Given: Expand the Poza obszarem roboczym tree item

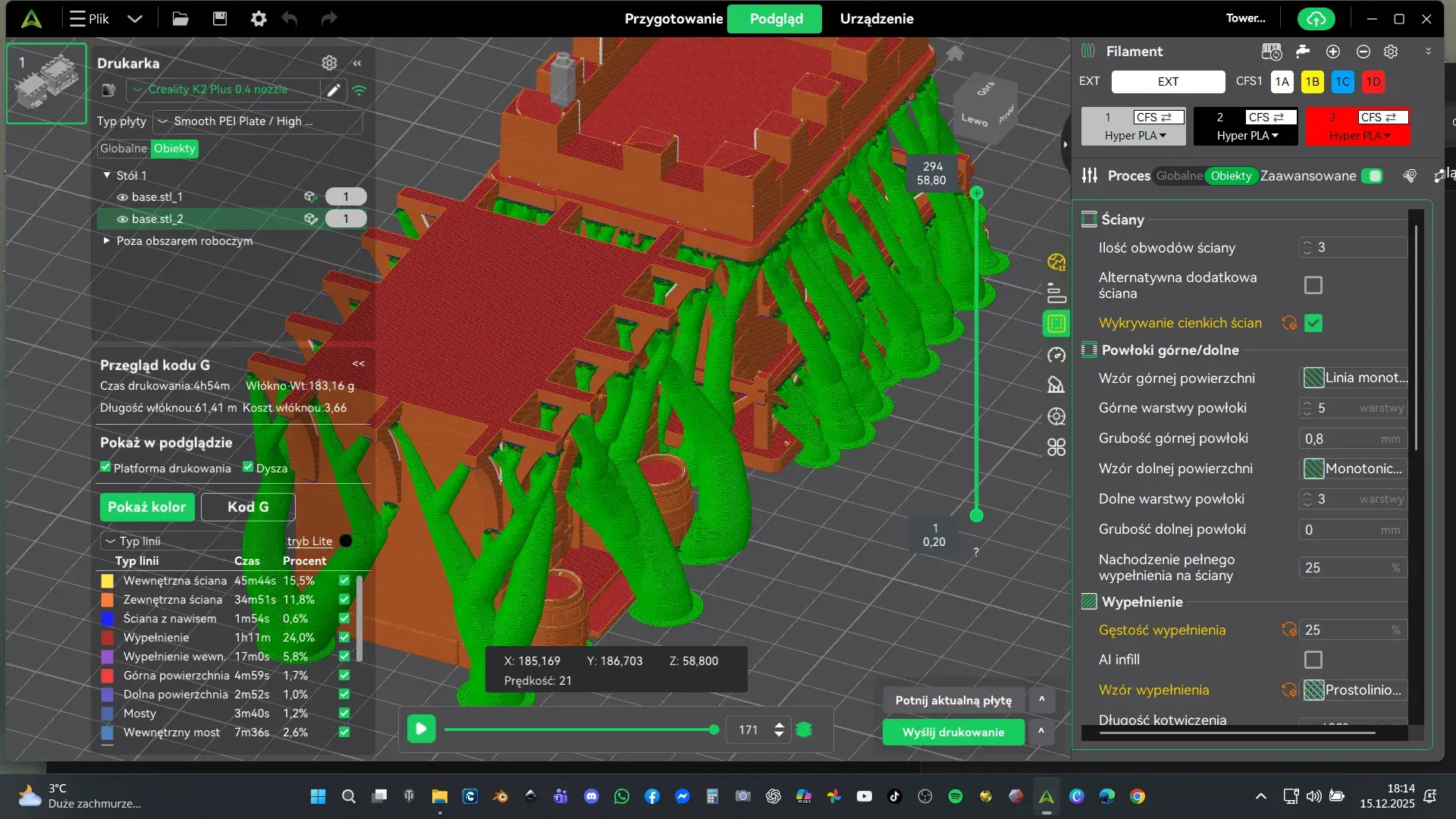Looking at the screenshot, I should [x=107, y=240].
